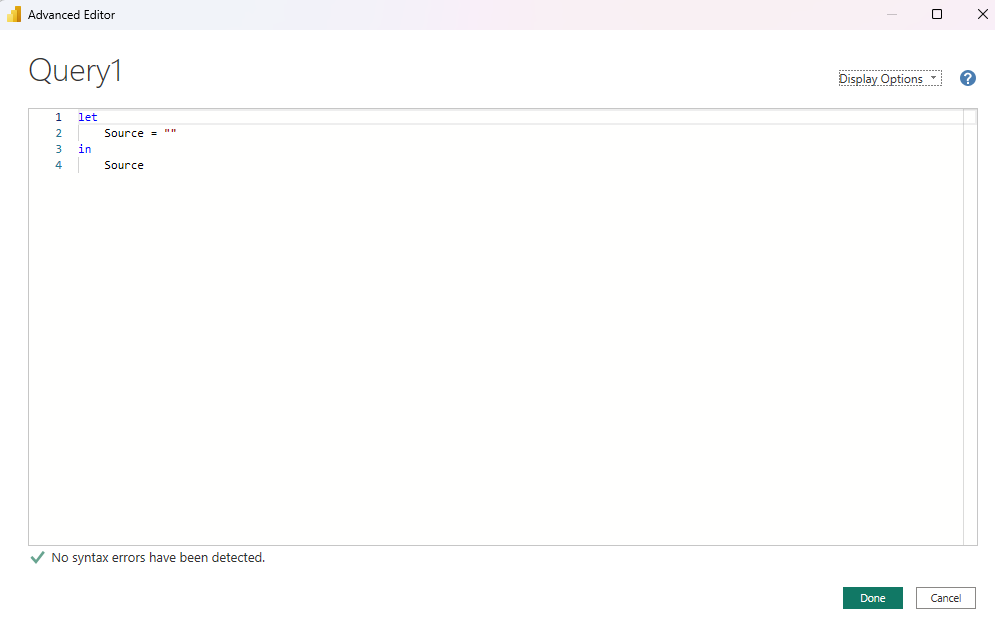Minimize the Advanced Editor window
The image size is (995, 622).
tap(890, 14)
